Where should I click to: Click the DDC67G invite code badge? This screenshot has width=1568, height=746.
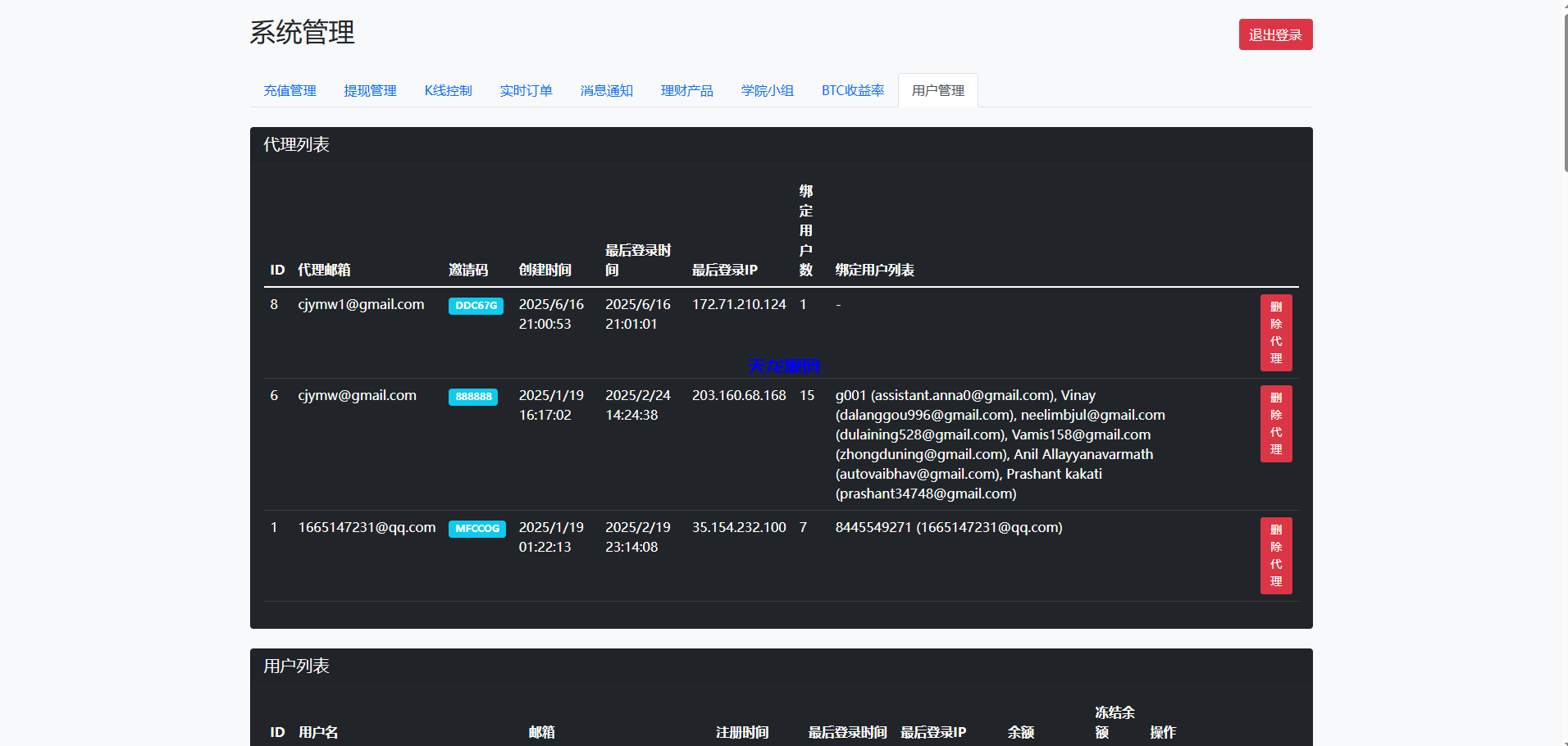click(x=475, y=305)
